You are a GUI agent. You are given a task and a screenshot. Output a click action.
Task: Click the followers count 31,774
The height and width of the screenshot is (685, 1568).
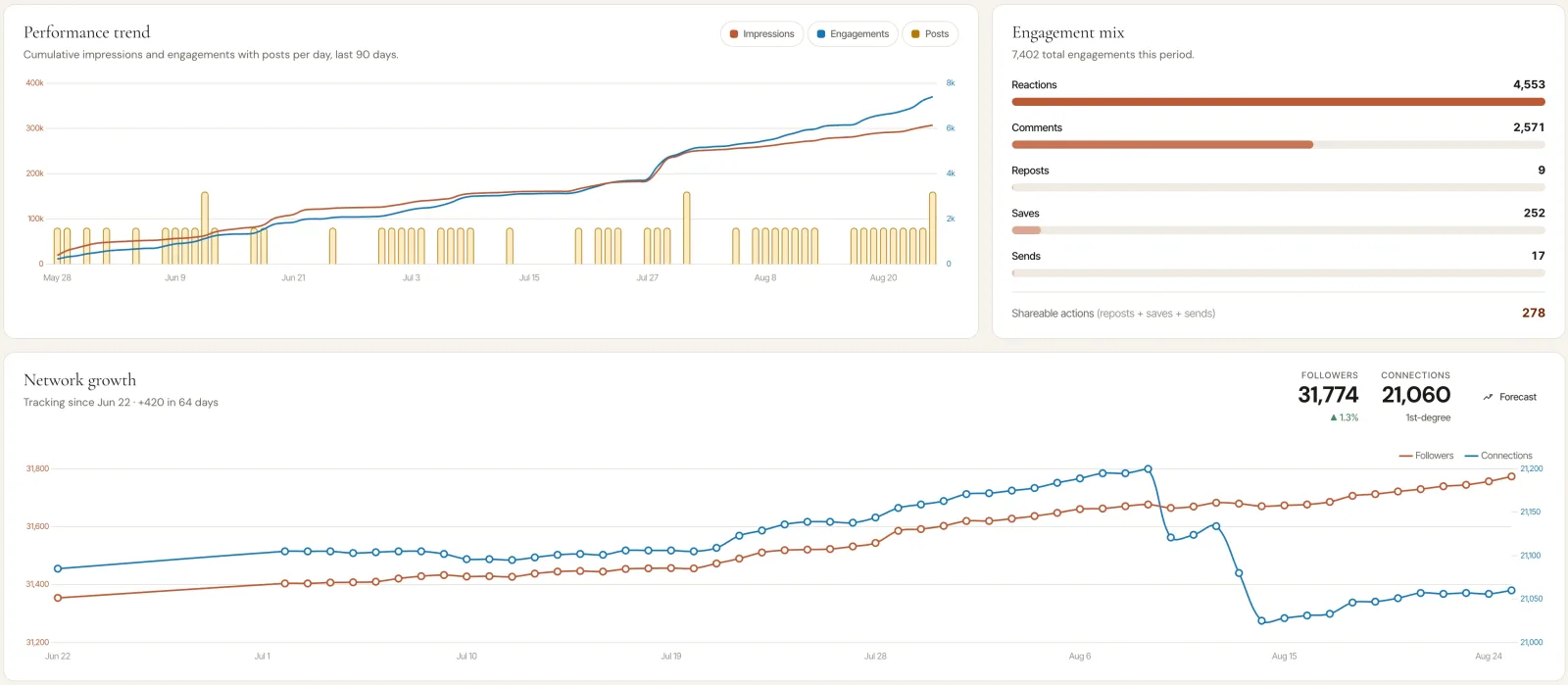pos(1328,395)
